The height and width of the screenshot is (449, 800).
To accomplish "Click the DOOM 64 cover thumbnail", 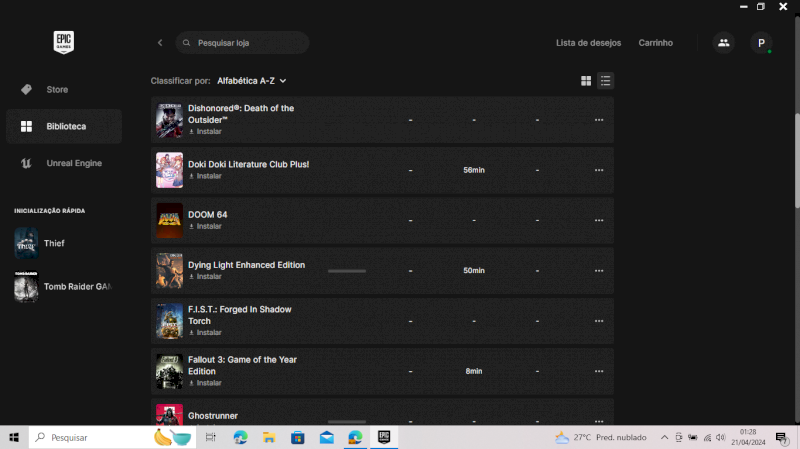I will (x=169, y=220).
